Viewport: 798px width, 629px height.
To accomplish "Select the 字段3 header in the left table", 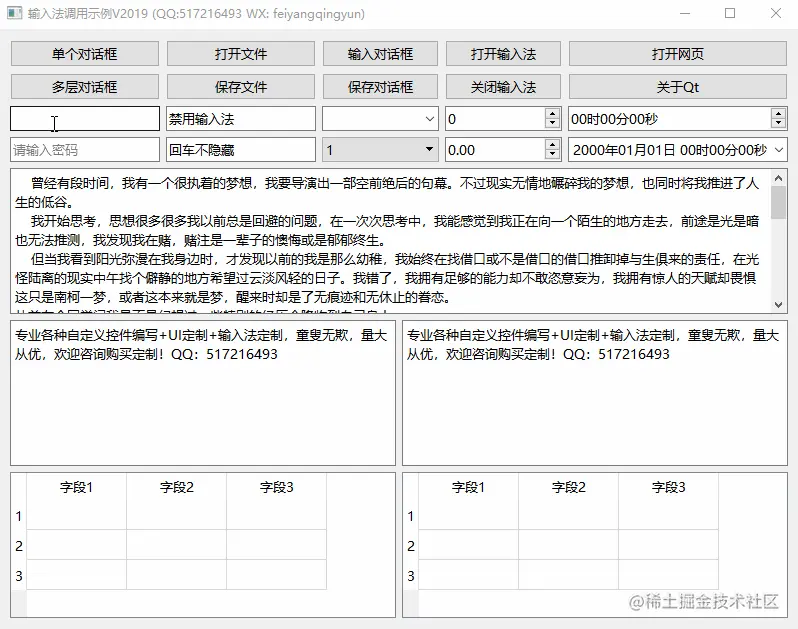I will (276, 487).
